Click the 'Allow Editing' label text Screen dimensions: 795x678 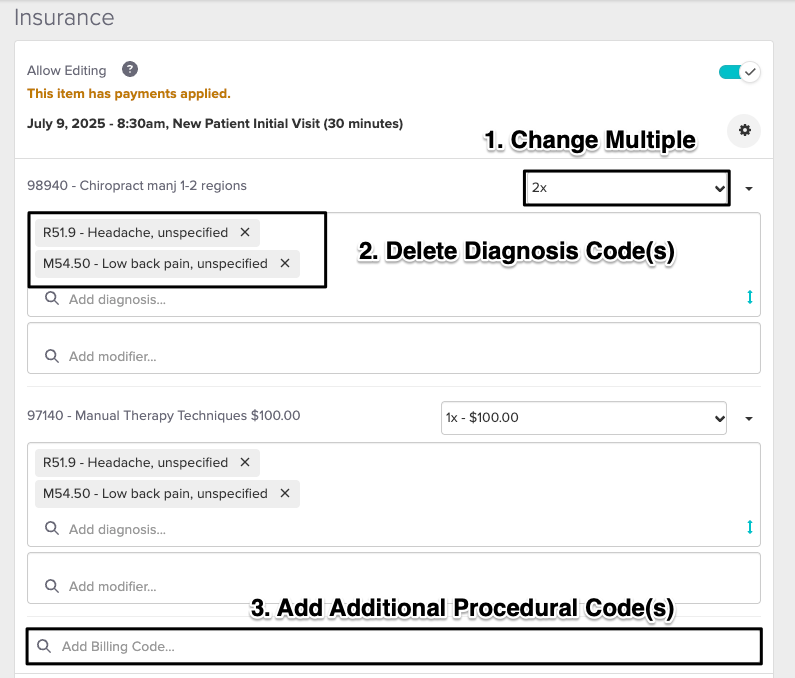point(67,70)
